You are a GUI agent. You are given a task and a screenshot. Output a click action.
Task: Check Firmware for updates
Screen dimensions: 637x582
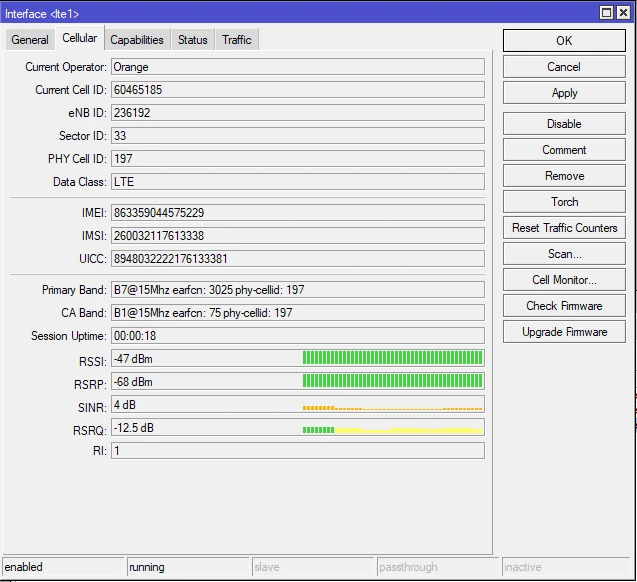point(564,305)
